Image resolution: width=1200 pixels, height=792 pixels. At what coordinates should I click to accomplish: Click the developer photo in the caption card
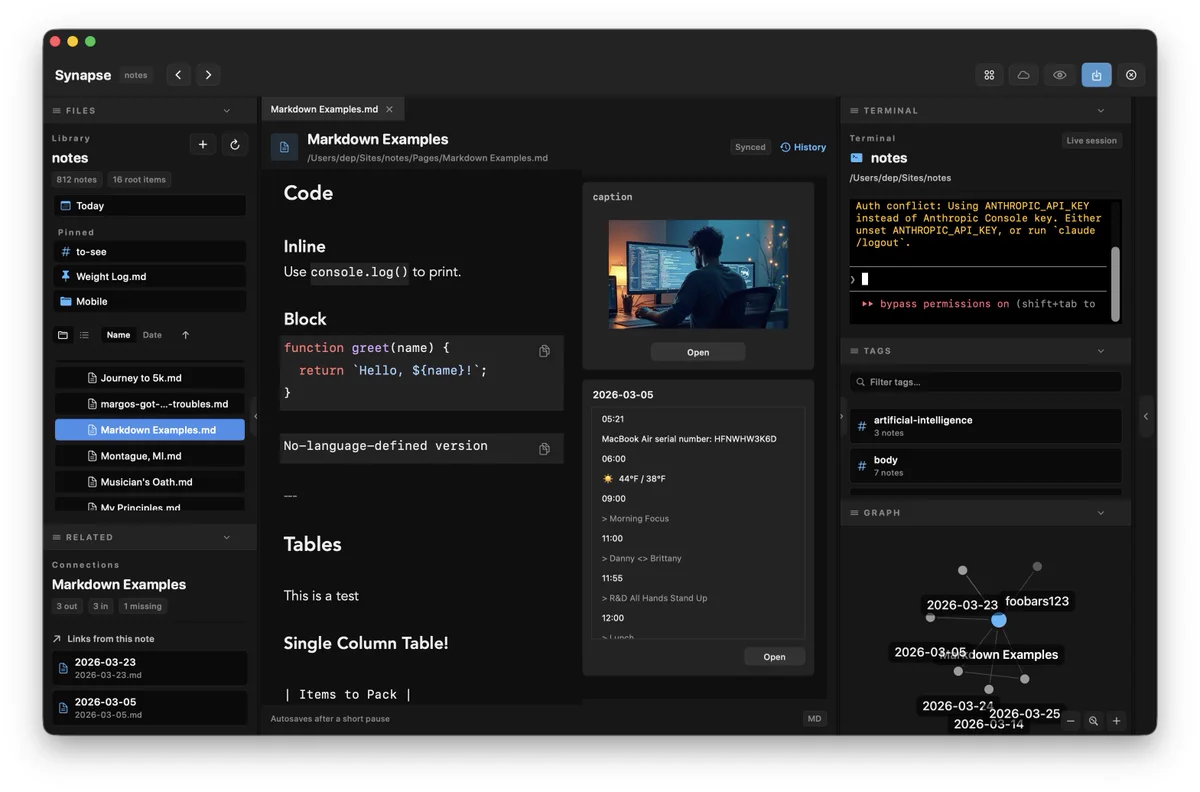click(698, 274)
